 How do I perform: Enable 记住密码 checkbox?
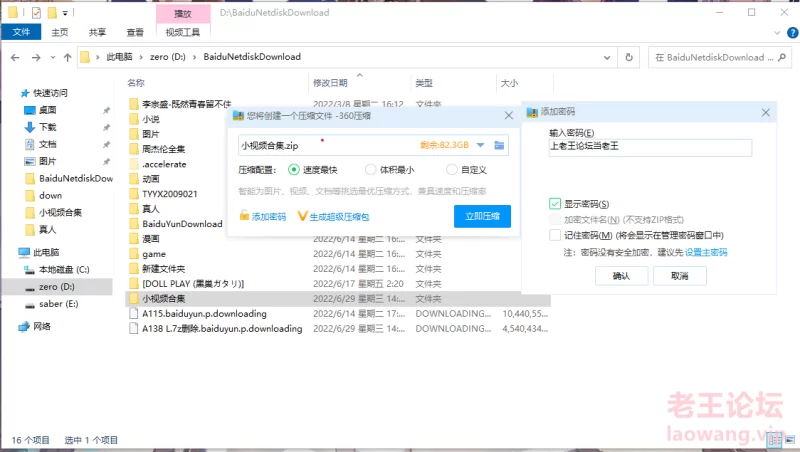(555, 235)
